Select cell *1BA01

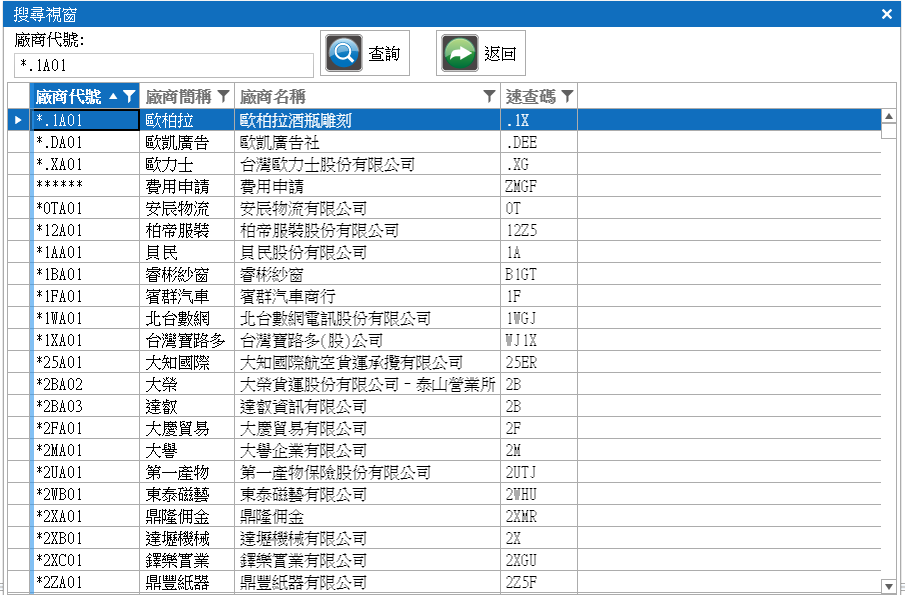coord(85,274)
